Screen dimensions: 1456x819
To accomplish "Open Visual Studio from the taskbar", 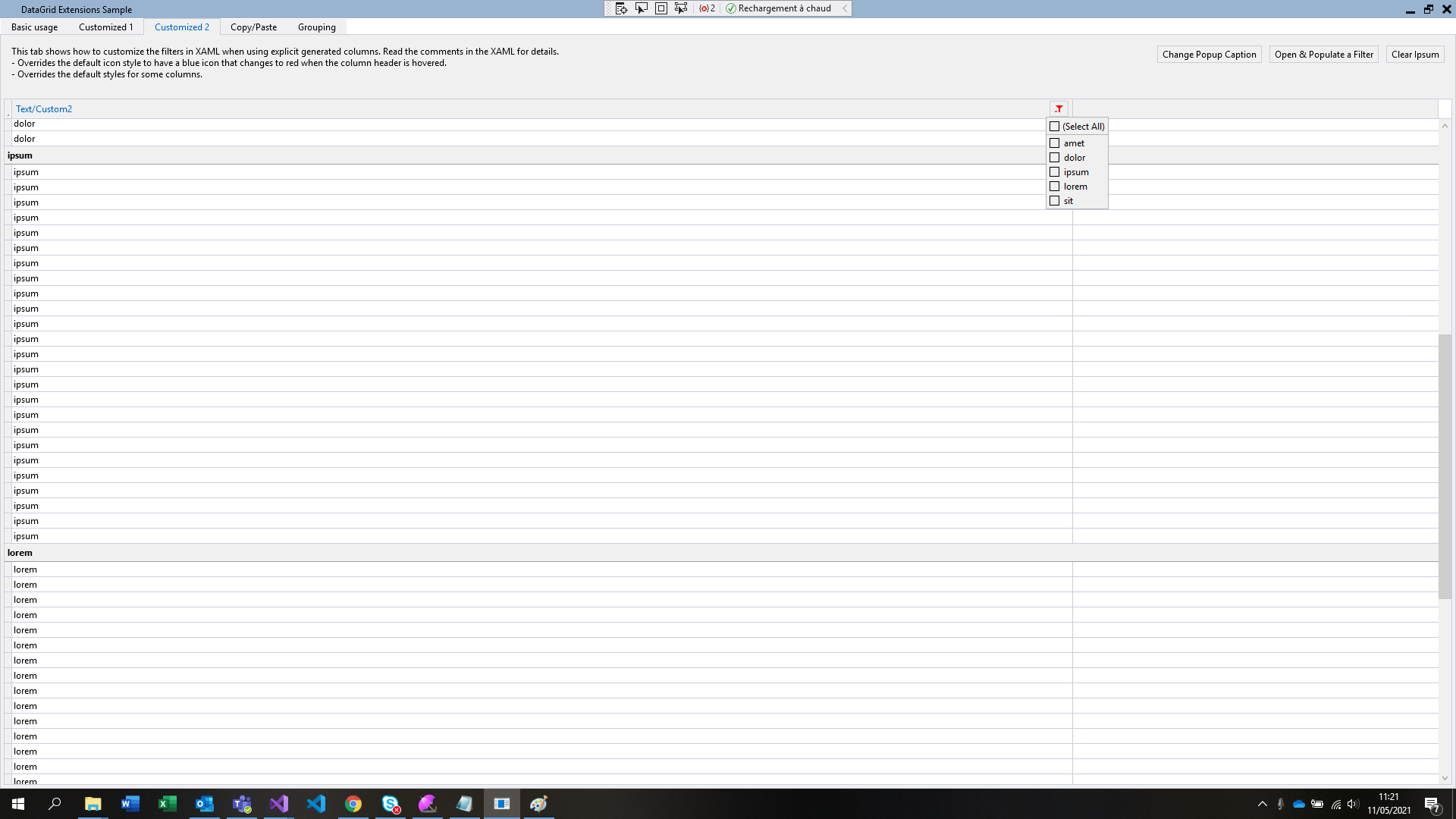I will pyautogui.click(x=279, y=804).
